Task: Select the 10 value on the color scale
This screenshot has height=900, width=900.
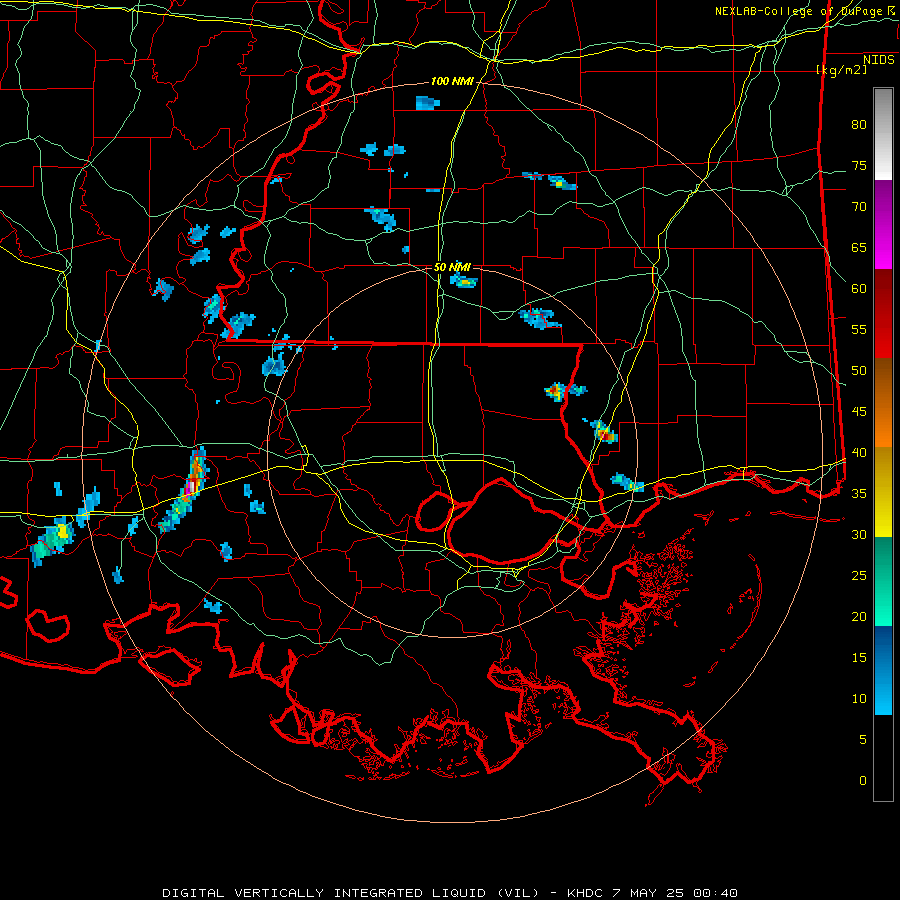Action: [859, 699]
